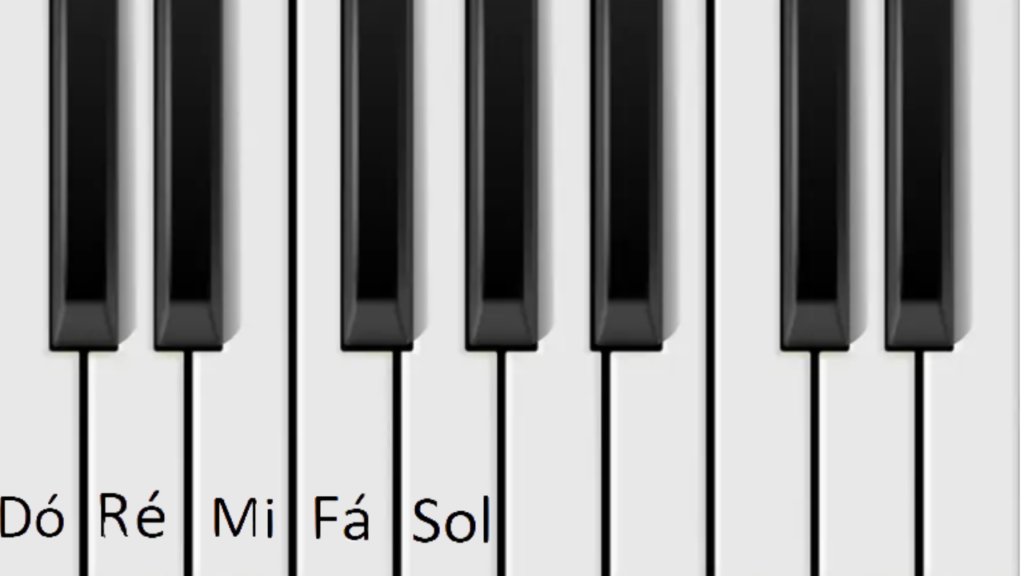Play the black key between Ré and Mi
This screenshot has width=1024, height=576.
point(189,173)
